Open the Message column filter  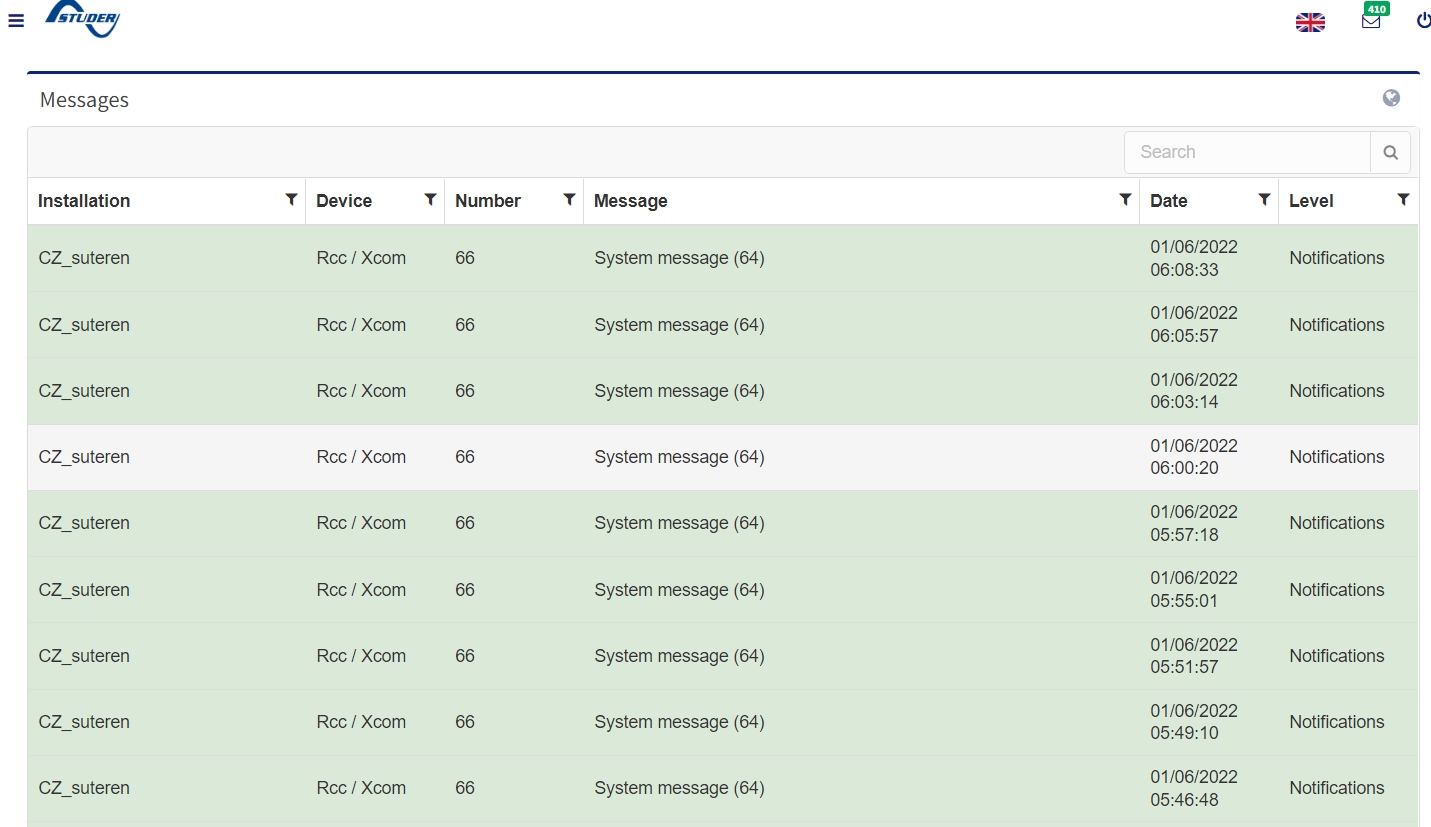(1125, 200)
